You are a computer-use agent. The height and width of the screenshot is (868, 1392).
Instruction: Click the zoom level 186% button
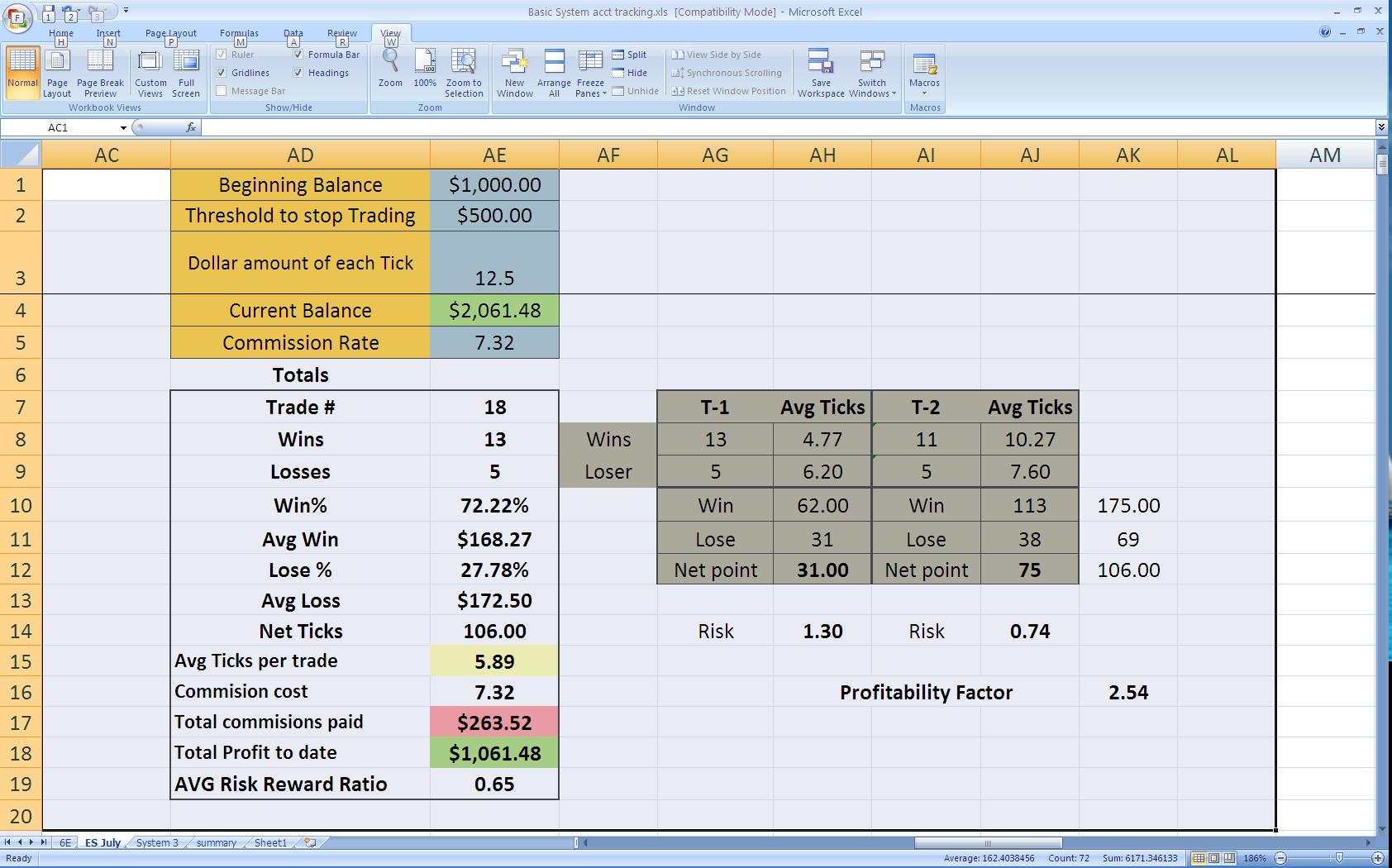pos(1255,858)
